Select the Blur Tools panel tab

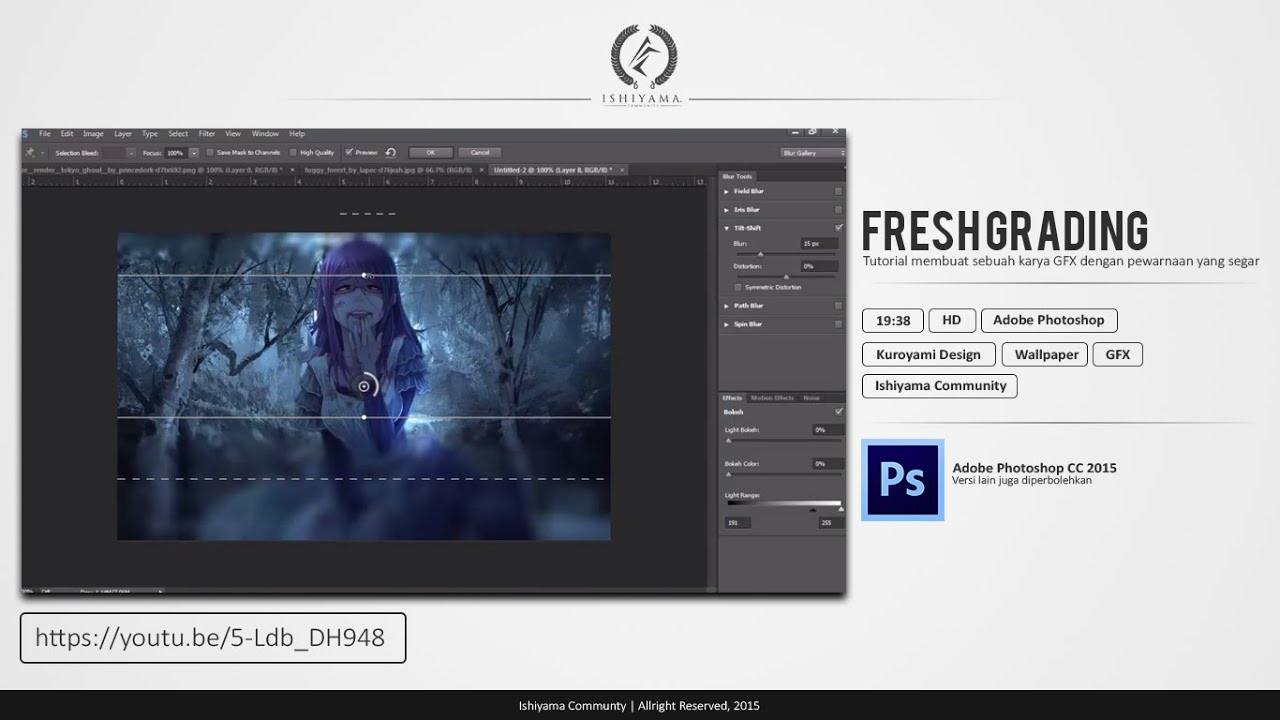737,176
